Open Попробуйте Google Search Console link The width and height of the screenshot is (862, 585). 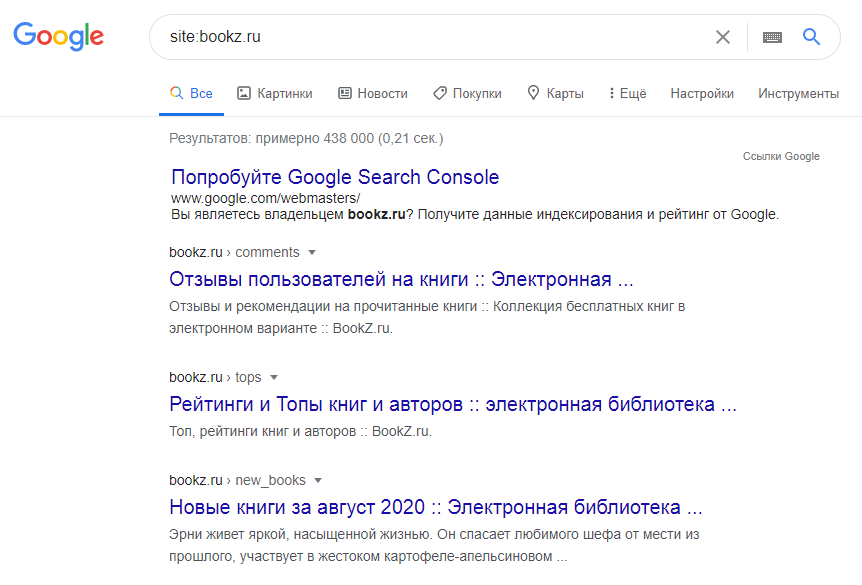tap(335, 177)
